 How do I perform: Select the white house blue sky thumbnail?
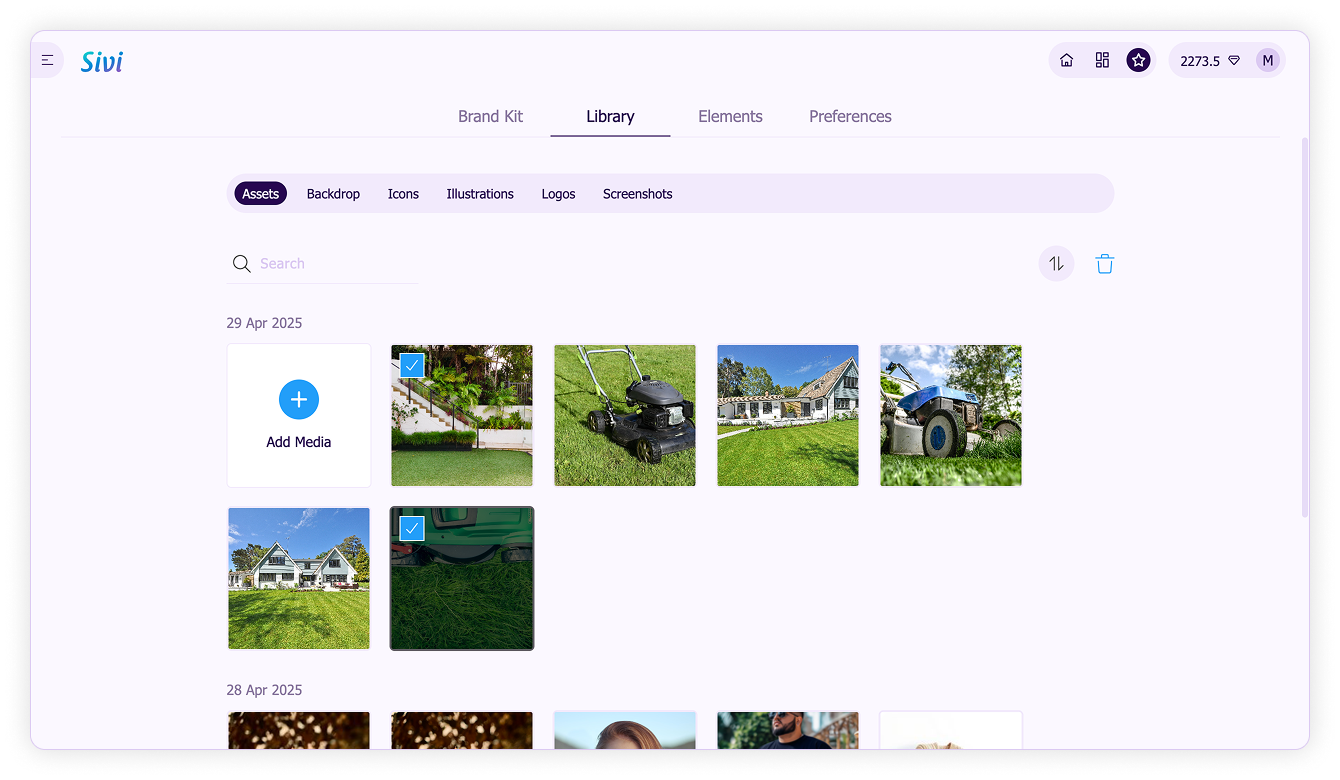(299, 579)
